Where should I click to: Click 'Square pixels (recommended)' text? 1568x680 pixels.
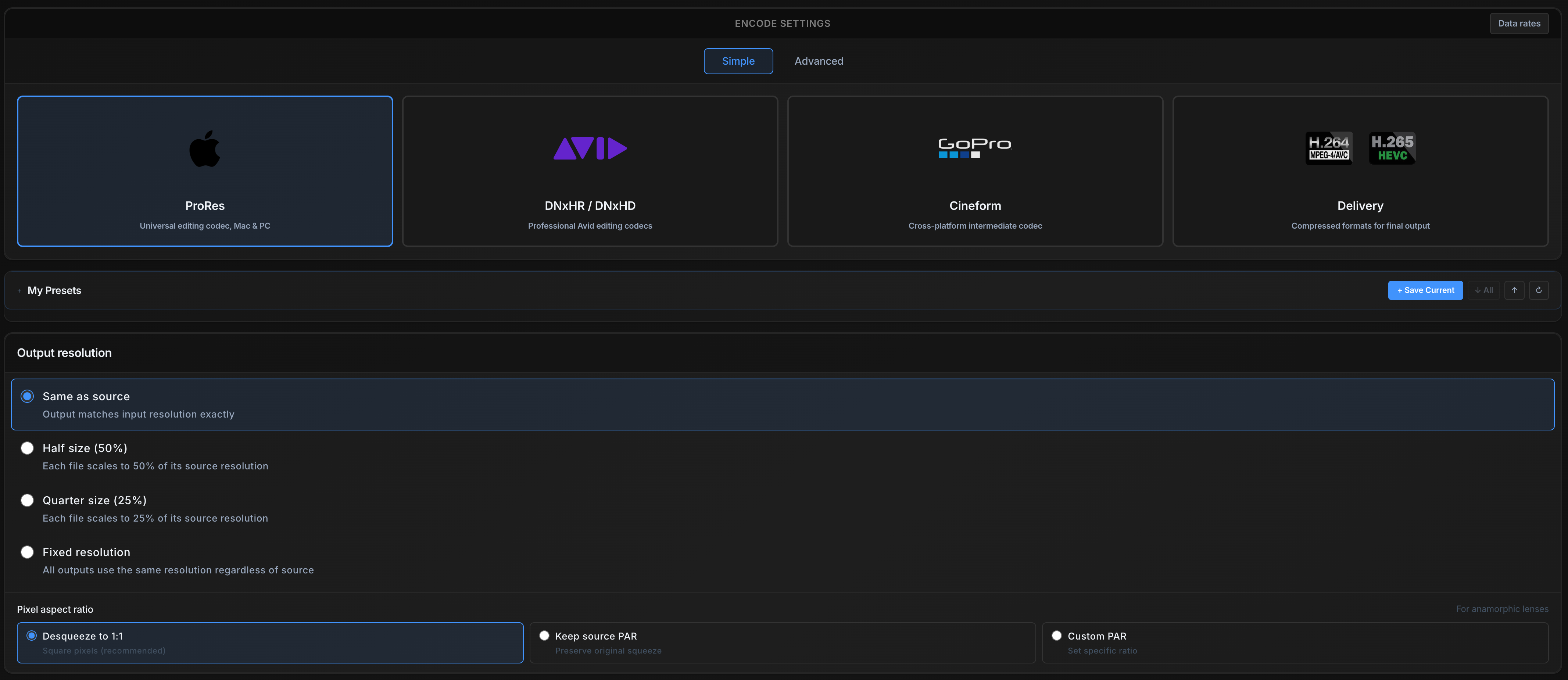pyautogui.click(x=104, y=651)
